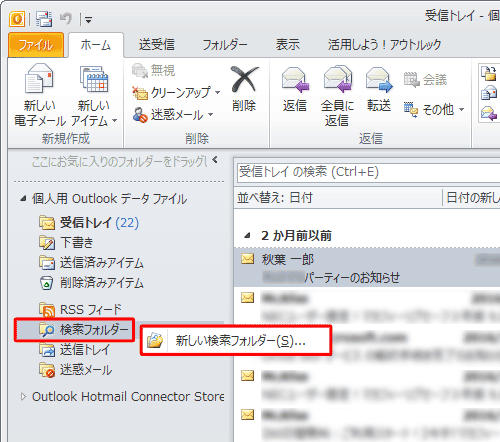Click the 会議 (Meeting) icon in ribbon
500x442 pixels.
coord(411,80)
